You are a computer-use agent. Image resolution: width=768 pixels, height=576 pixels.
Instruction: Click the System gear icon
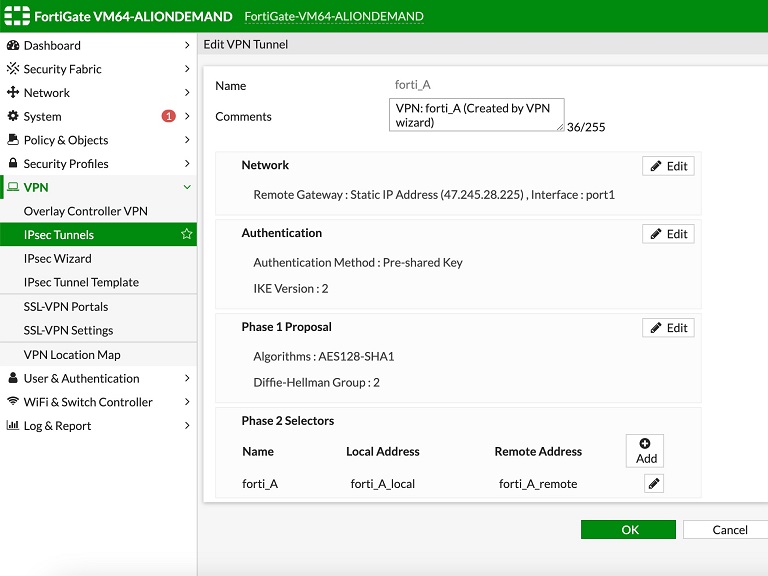point(13,116)
